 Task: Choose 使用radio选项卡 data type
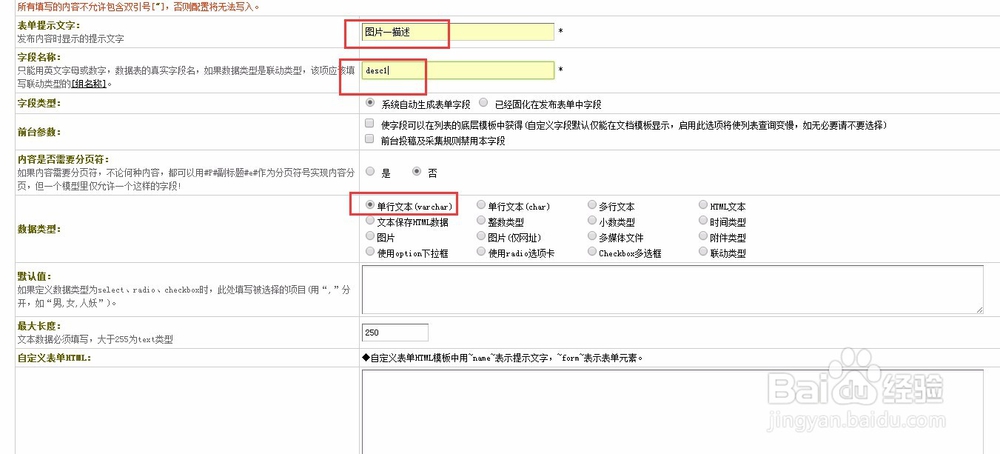click(482, 252)
